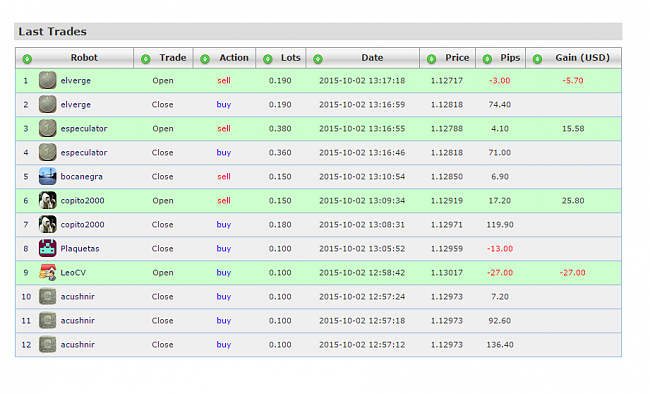Click the green sort icon beside Lots
Image resolution: width=650 pixels, height=394 pixels.
click(x=268, y=59)
